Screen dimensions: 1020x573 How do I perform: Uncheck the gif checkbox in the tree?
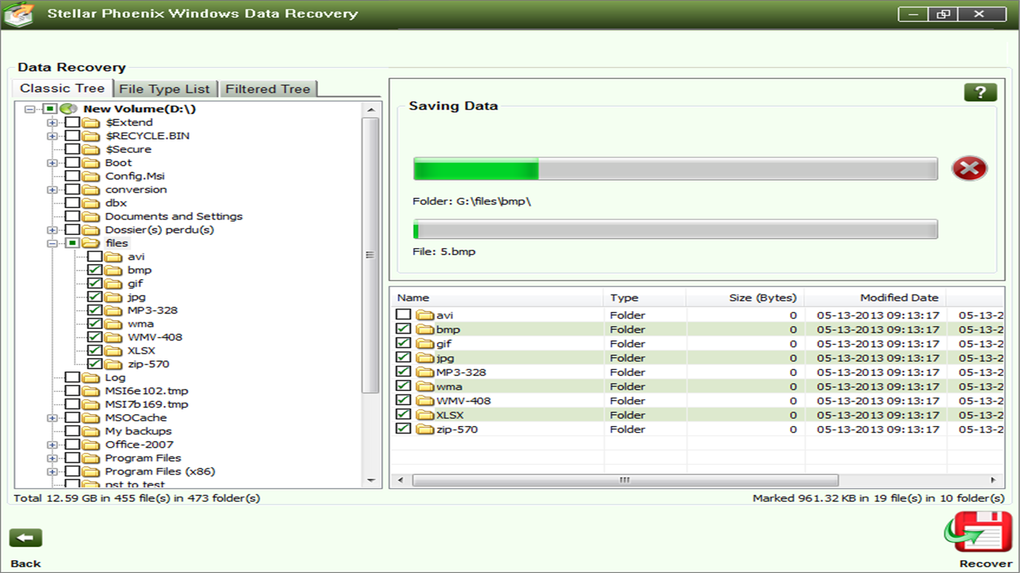[x=95, y=283]
